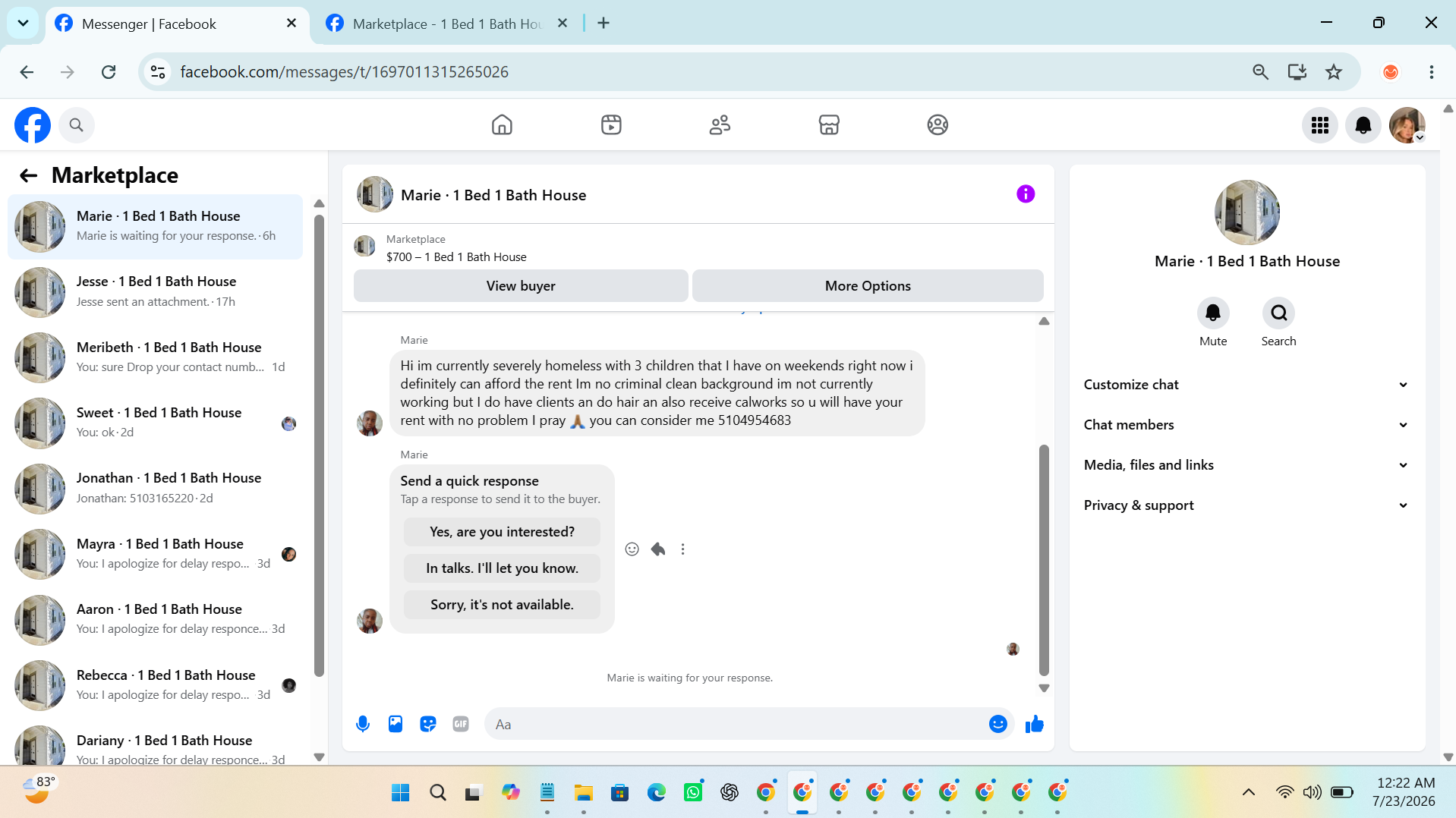Image resolution: width=1456 pixels, height=818 pixels.
Task: Go to the Home feed icon
Action: 502,124
